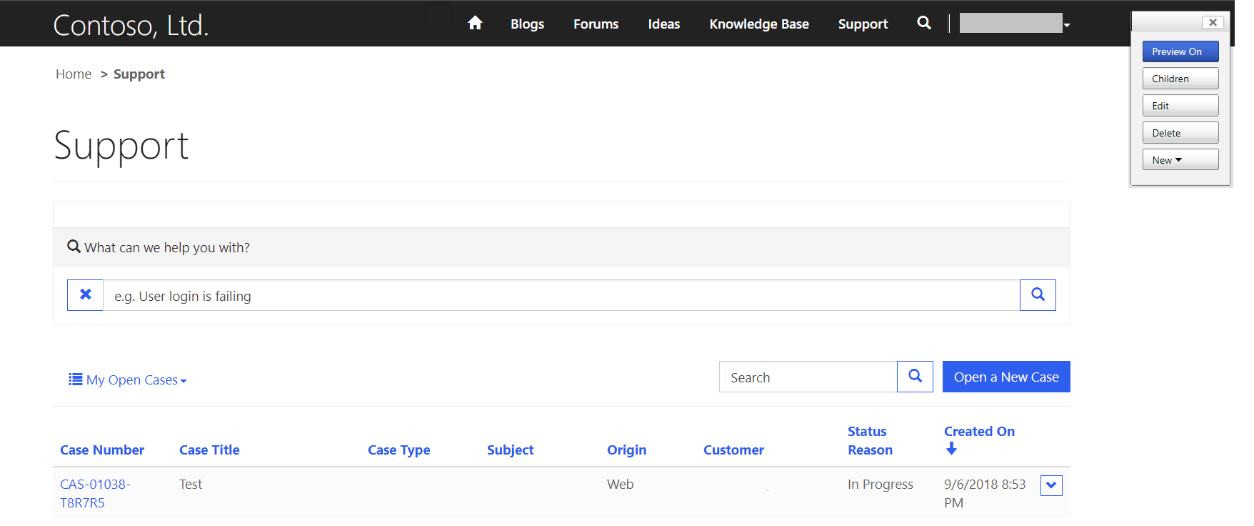1254x526 pixels.
Task: Navigate to Forums
Action: (x=596, y=24)
